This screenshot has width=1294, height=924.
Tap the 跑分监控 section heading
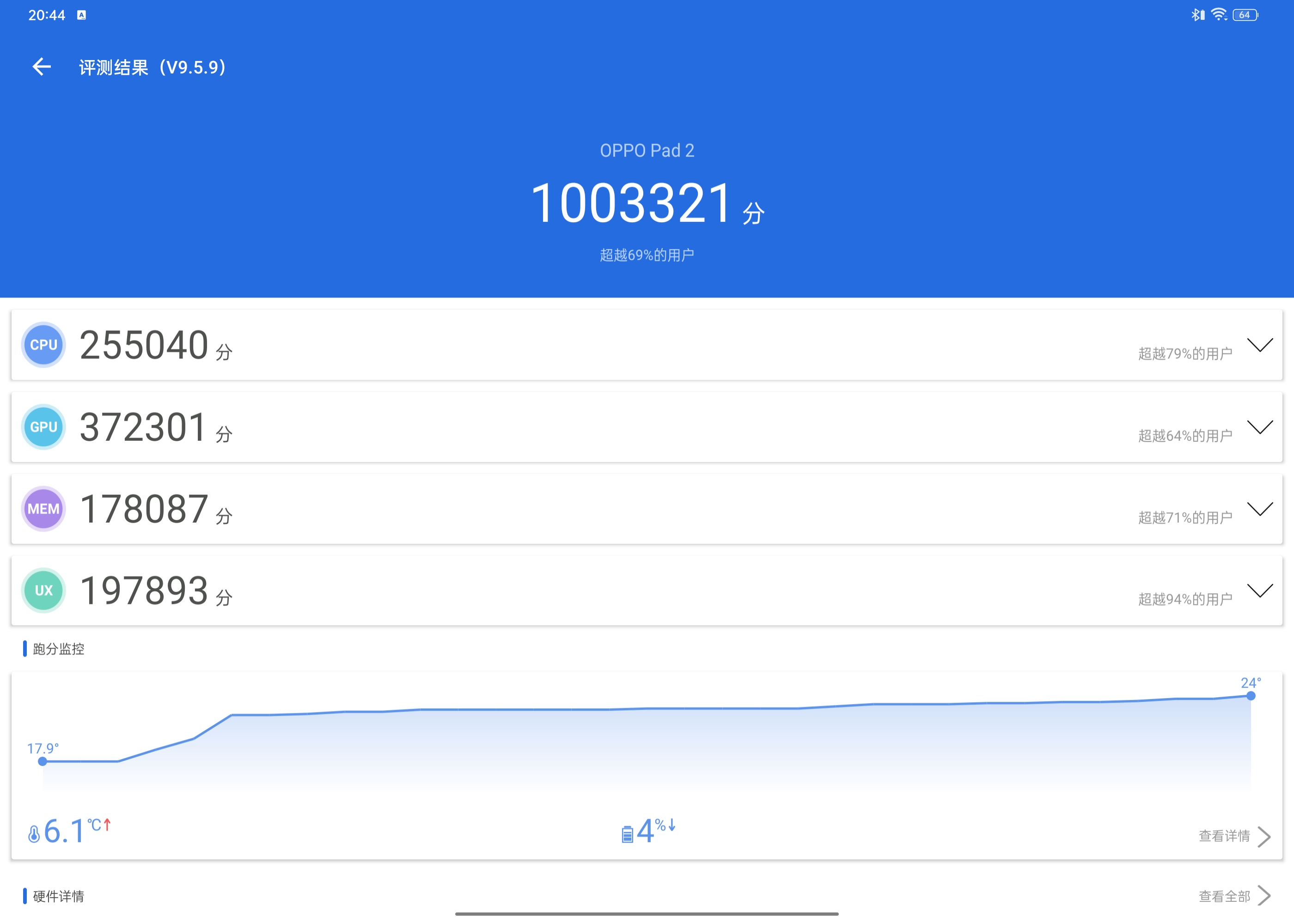coord(59,649)
